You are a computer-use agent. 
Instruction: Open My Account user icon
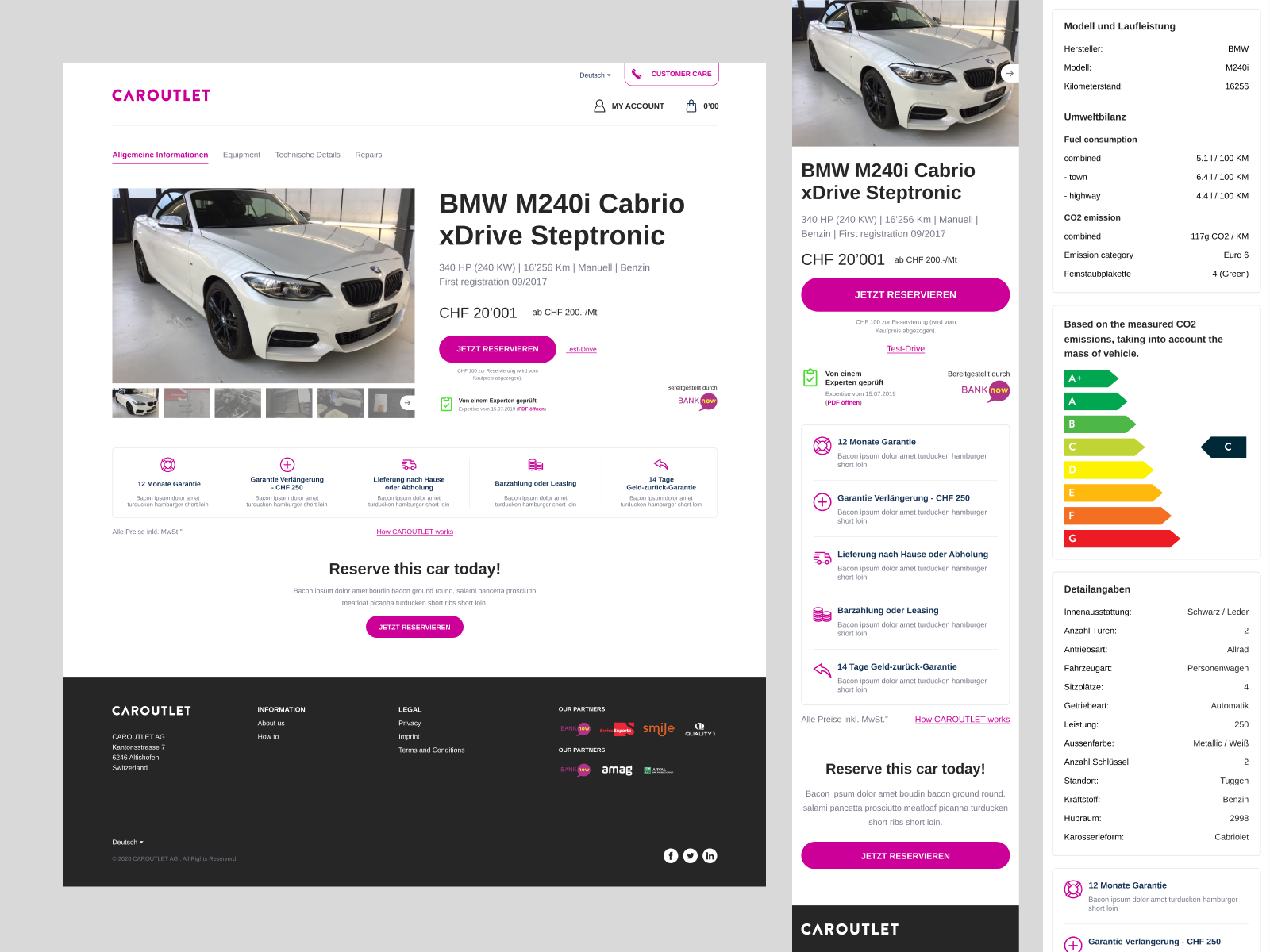(x=599, y=106)
